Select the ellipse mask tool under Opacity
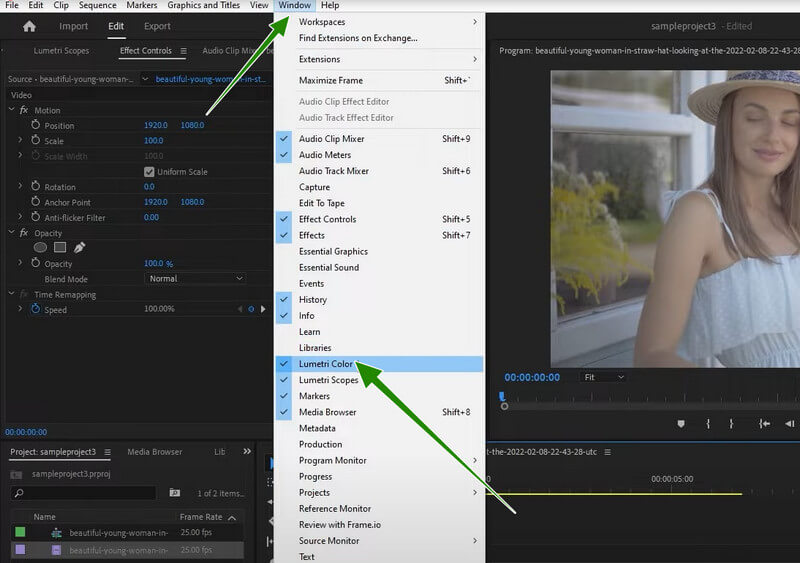Screen dimensions: 800x563 (x=41, y=247)
